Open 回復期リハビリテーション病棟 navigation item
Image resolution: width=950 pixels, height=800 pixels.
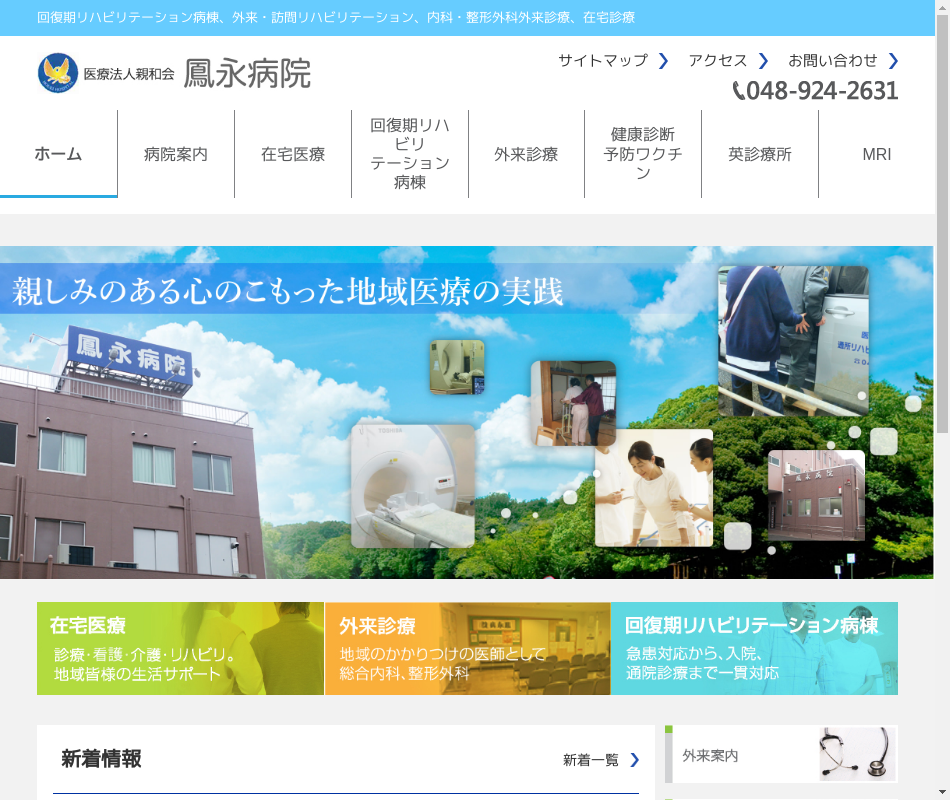click(410, 154)
